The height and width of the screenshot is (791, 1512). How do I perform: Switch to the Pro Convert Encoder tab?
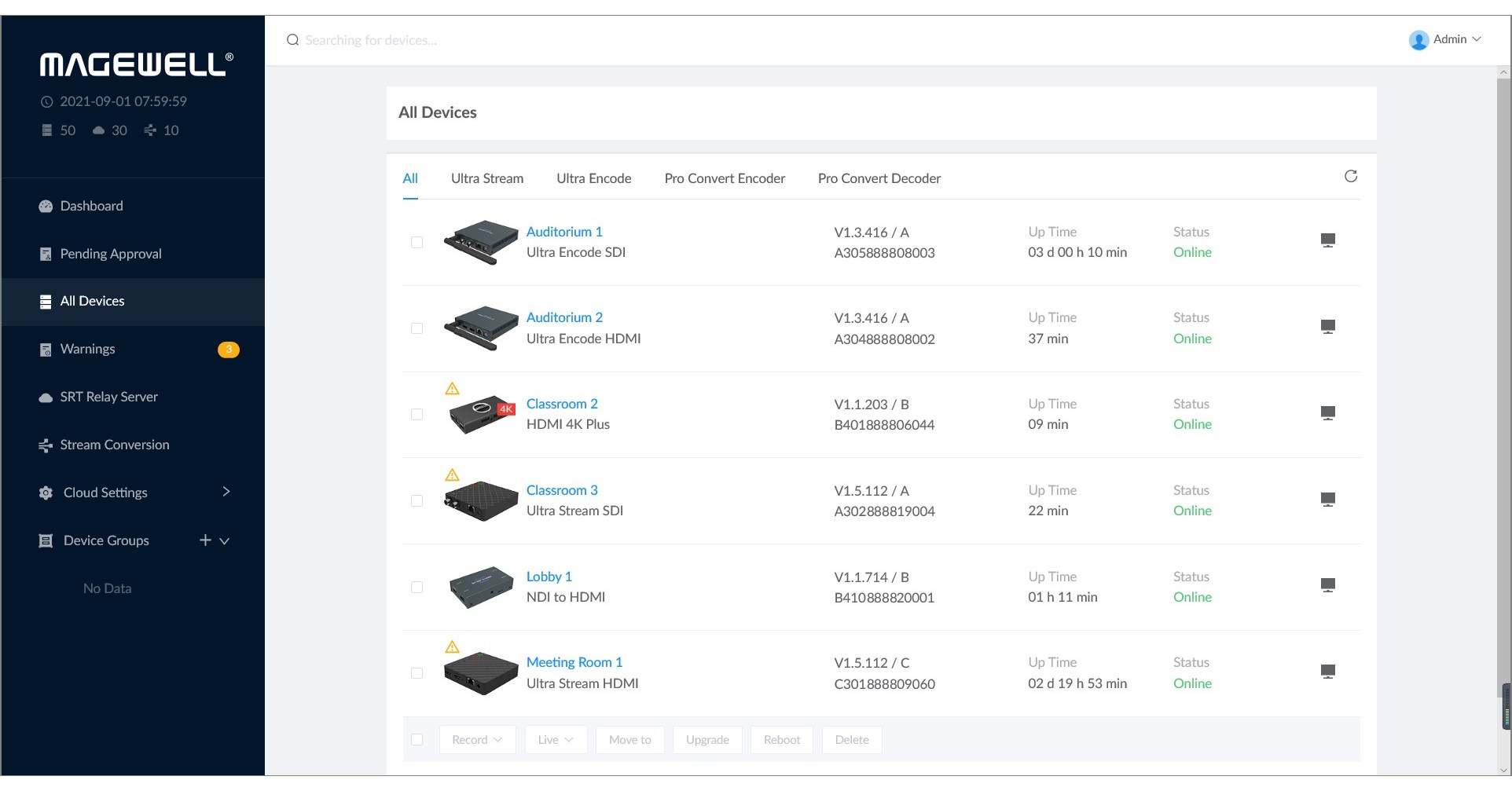tap(724, 178)
